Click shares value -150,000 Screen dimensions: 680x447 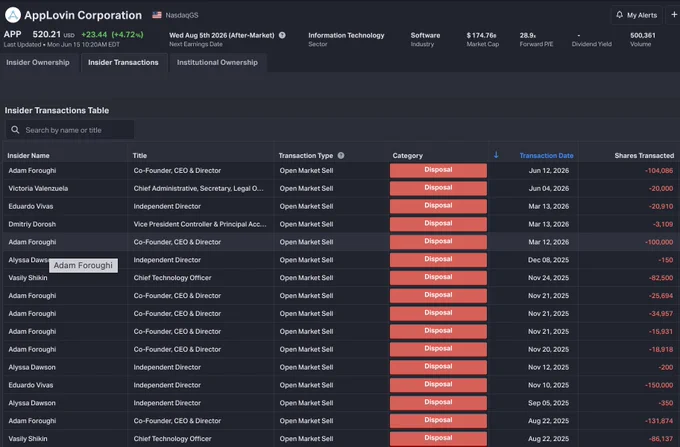pyautogui.click(x=659, y=385)
